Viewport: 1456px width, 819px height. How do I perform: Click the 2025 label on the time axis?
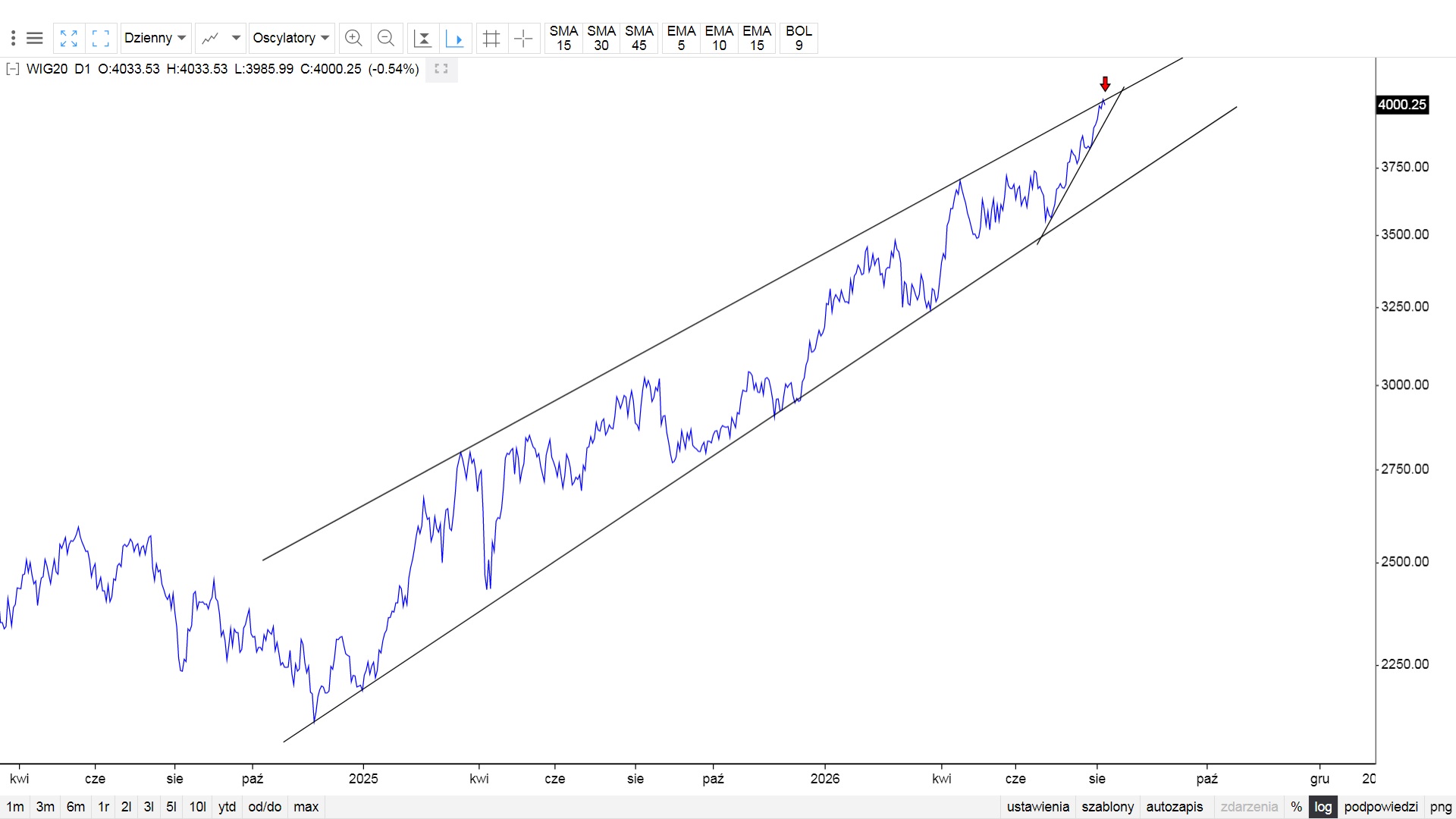[x=363, y=779]
